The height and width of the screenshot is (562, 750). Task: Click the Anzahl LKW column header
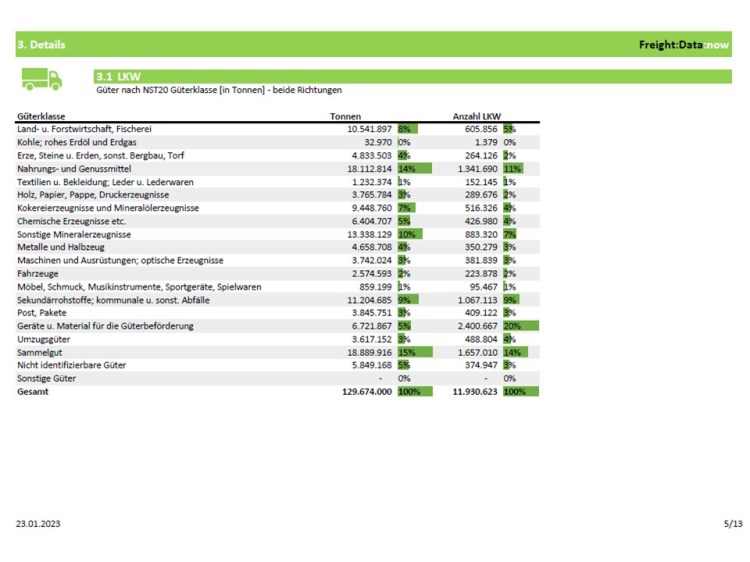(476, 117)
